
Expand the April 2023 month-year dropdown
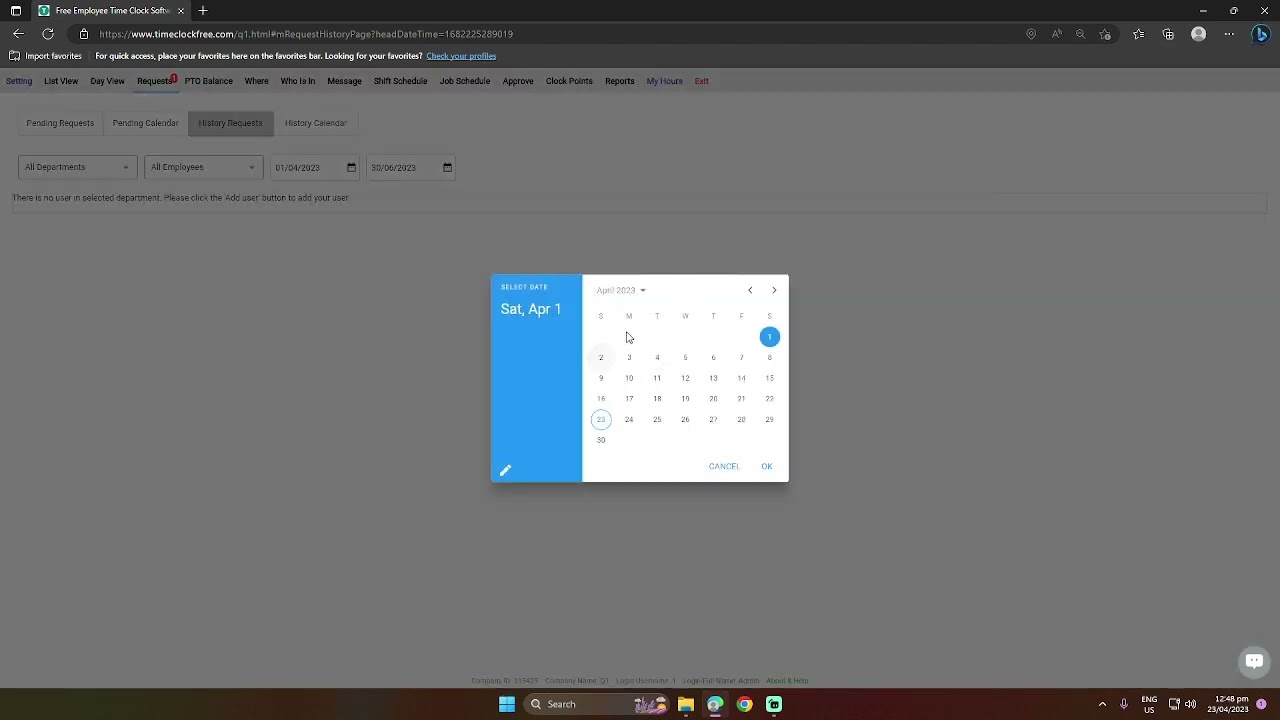tap(621, 290)
